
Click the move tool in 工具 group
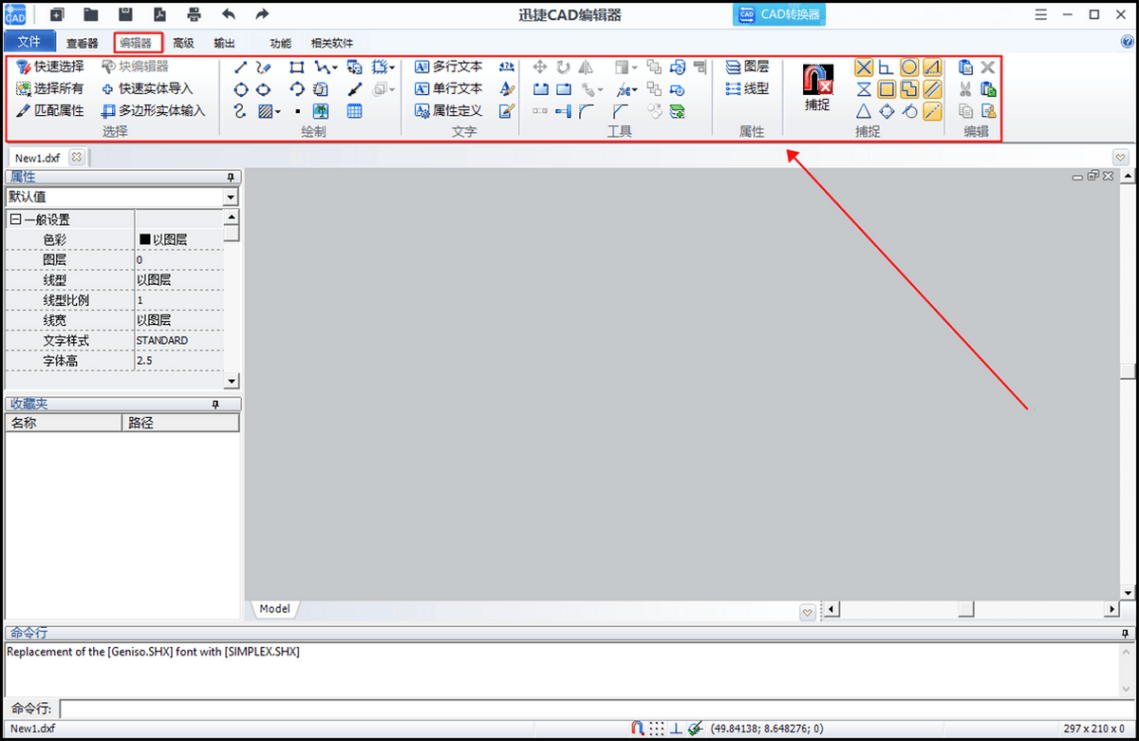click(x=540, y=68)
